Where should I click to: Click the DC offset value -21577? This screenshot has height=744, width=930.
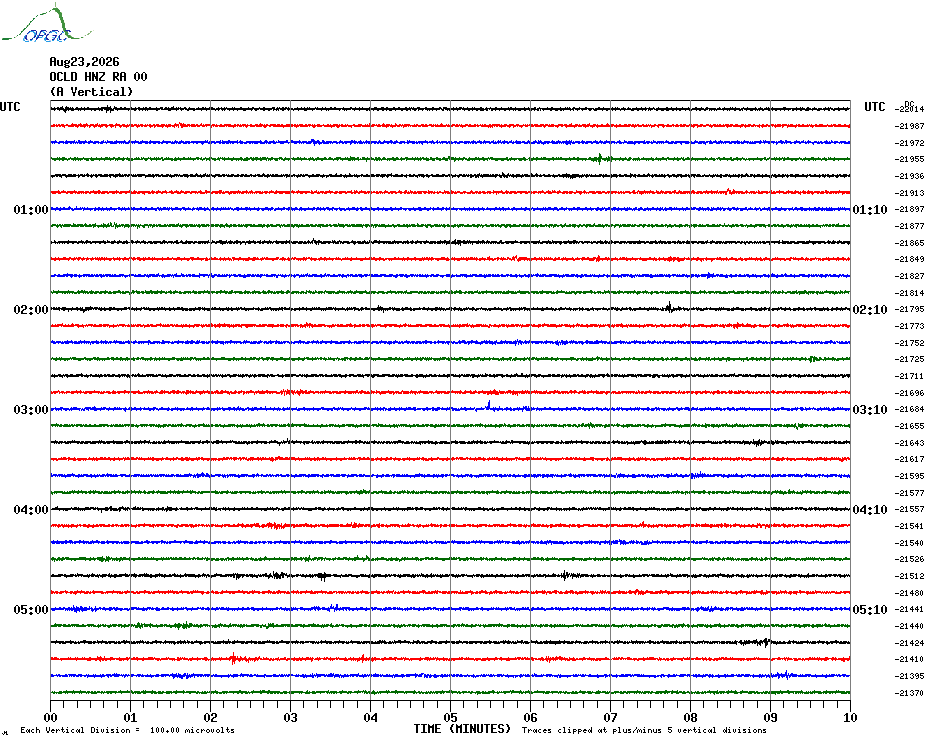(909, 493)
